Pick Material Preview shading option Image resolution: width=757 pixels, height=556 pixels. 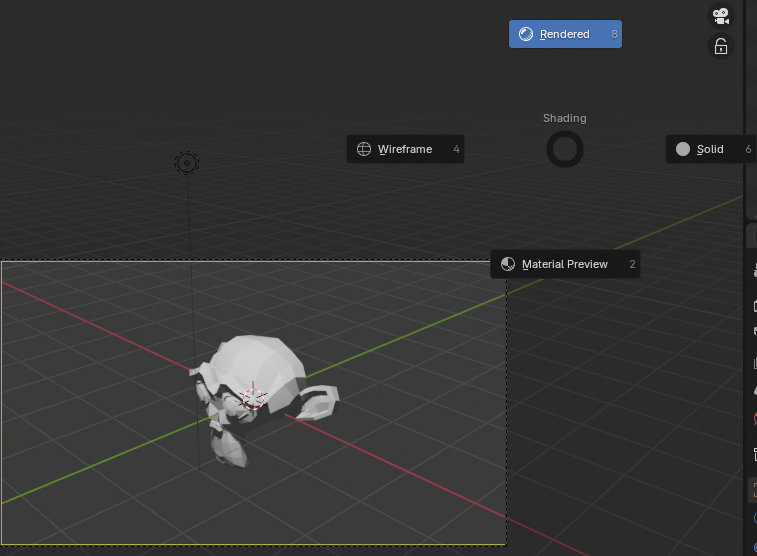[x=565, y=264]
